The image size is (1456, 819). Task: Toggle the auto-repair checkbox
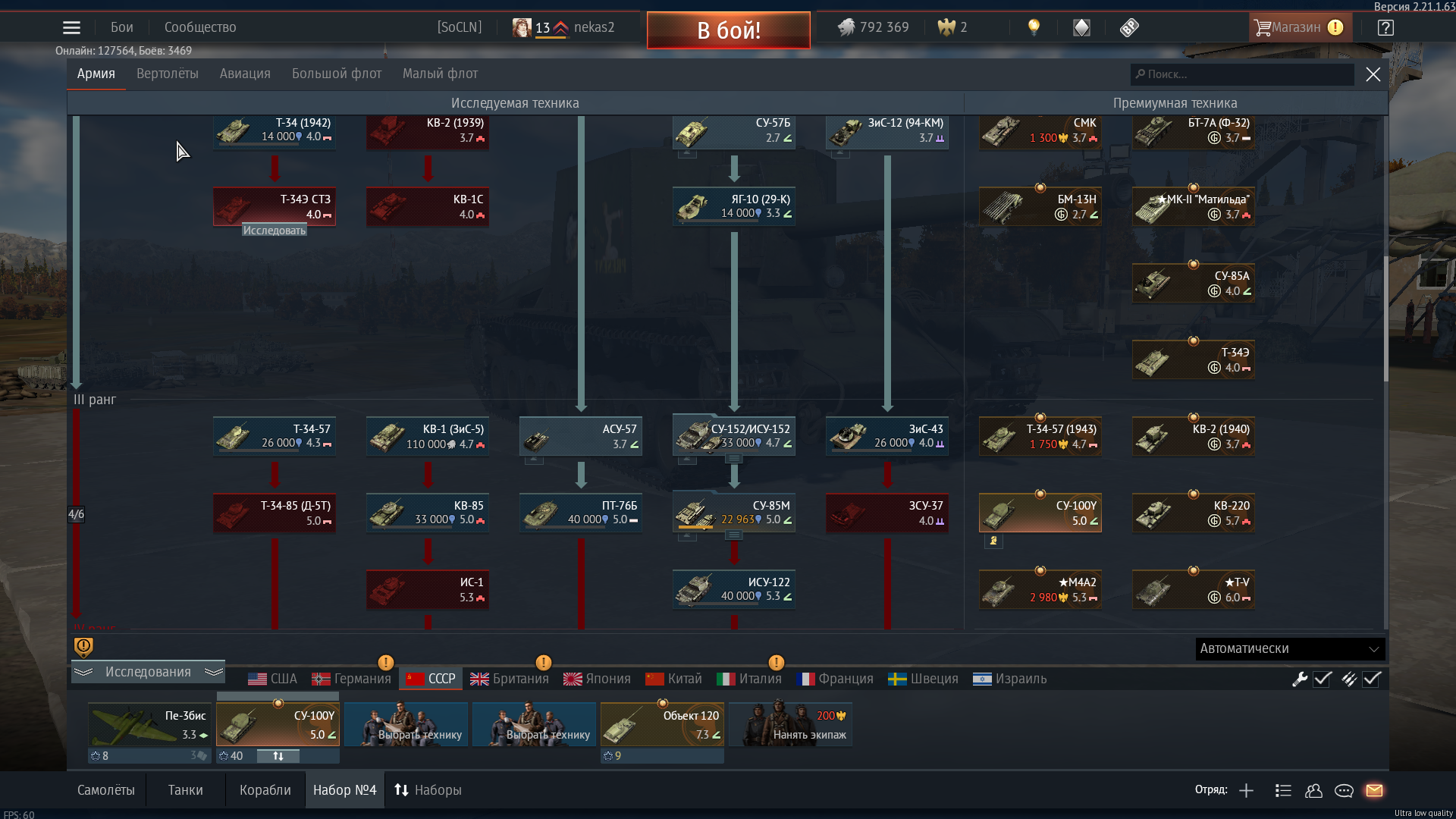pyautogui.click(x=1323, y=679)
